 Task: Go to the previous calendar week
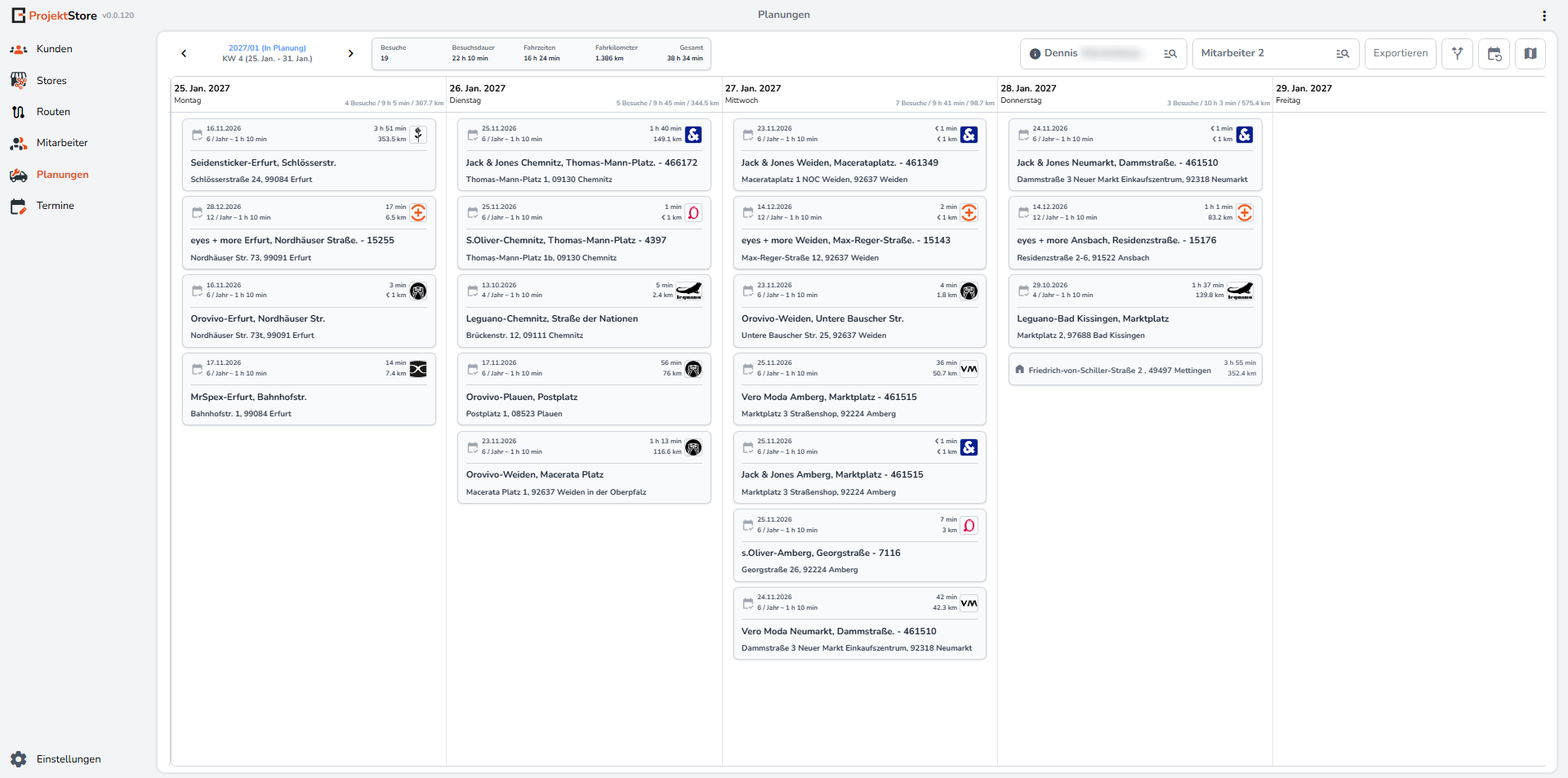point(184,53)
